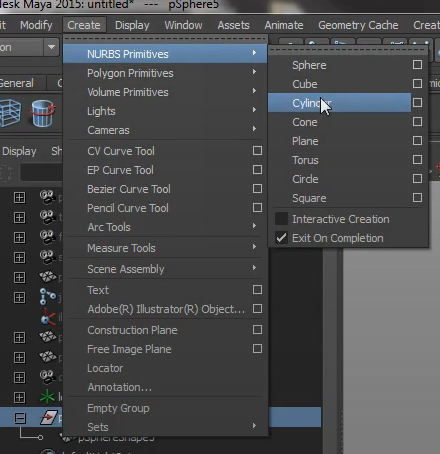The width and height of the screenshot is (440, 454).
Task: Click the green locator icon in outliner
Action: (47, 397)
